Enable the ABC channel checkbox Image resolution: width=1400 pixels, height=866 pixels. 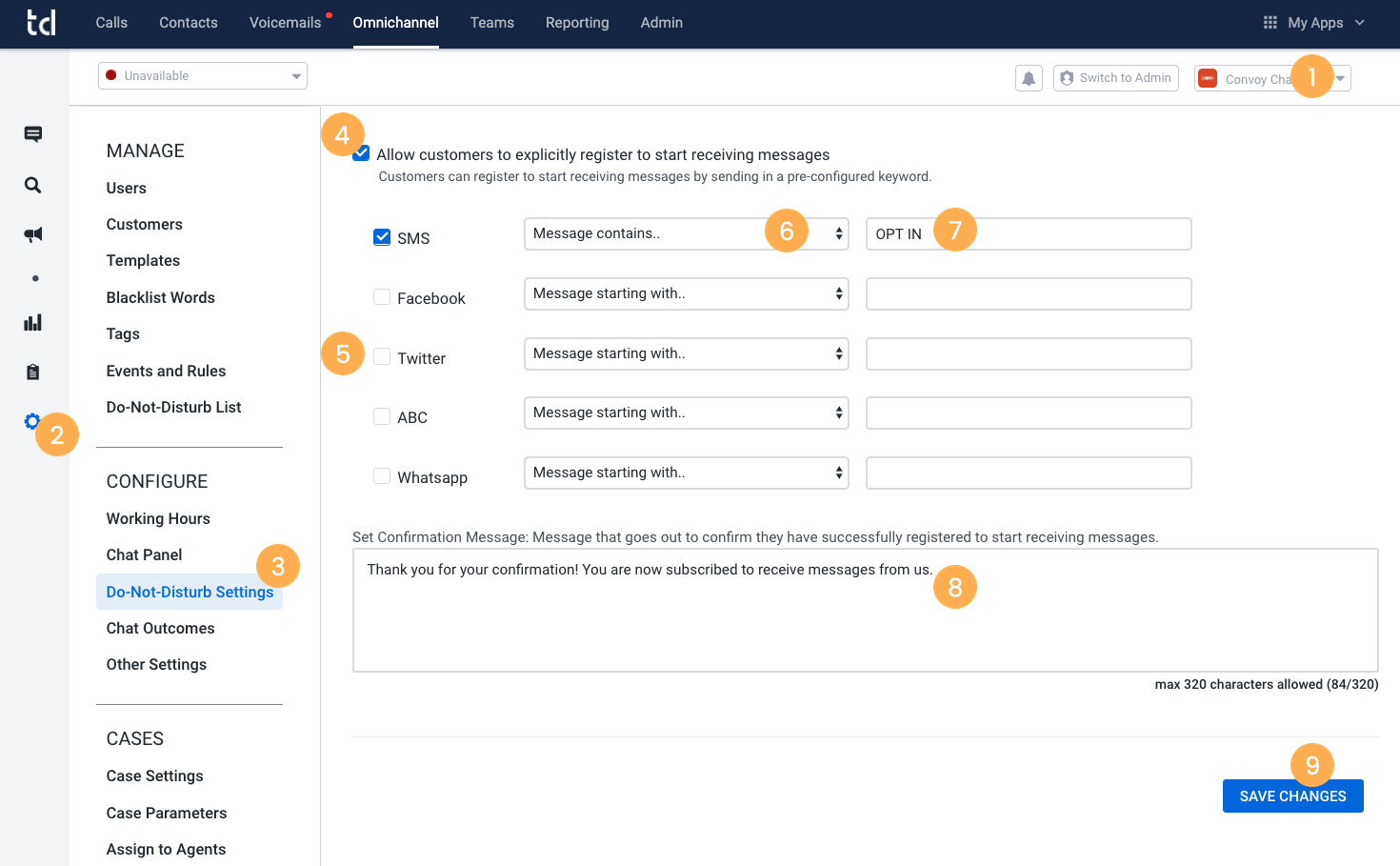click(382, 416)
